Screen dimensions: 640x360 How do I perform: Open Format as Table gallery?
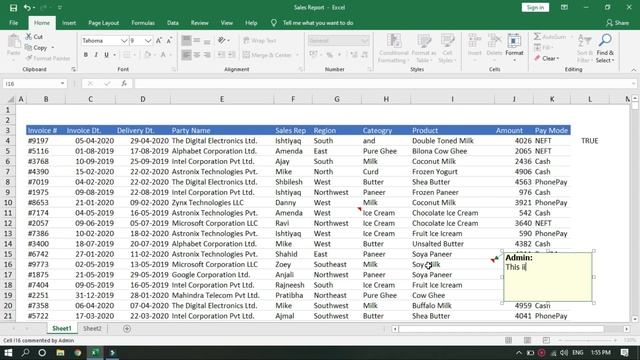coord(424,49)
